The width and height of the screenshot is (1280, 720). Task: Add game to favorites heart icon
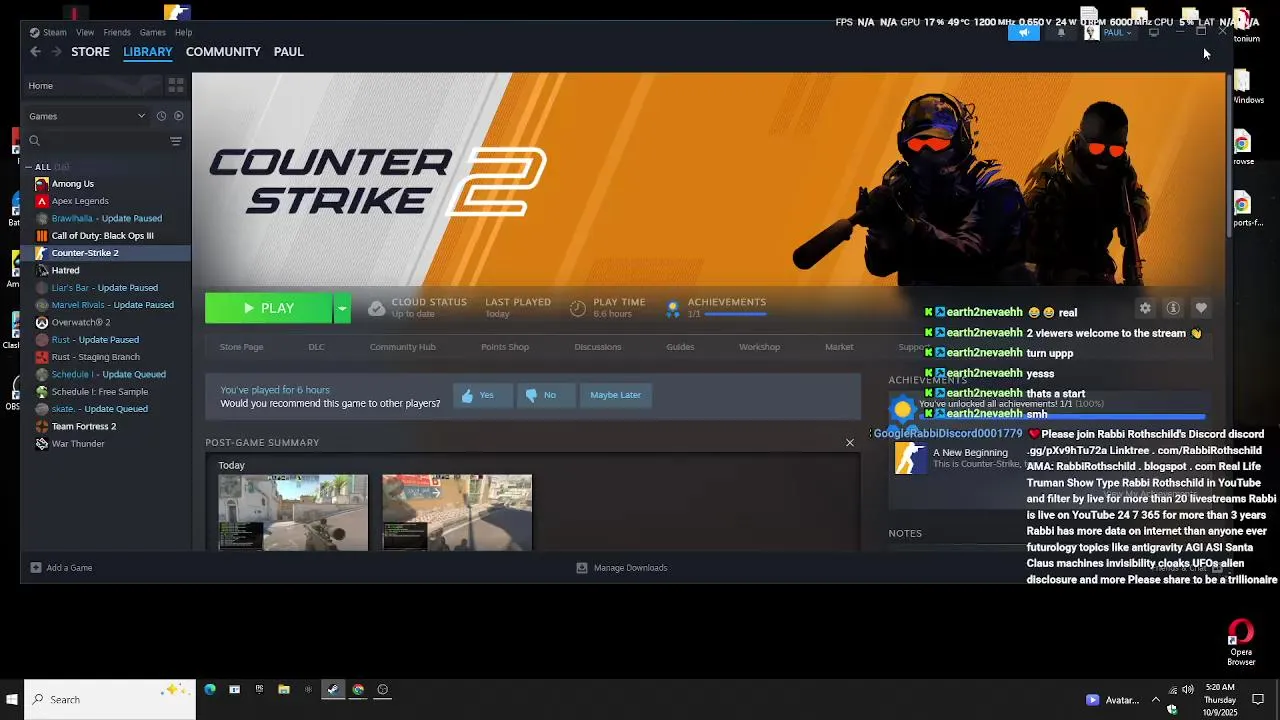coord(1201,308)
